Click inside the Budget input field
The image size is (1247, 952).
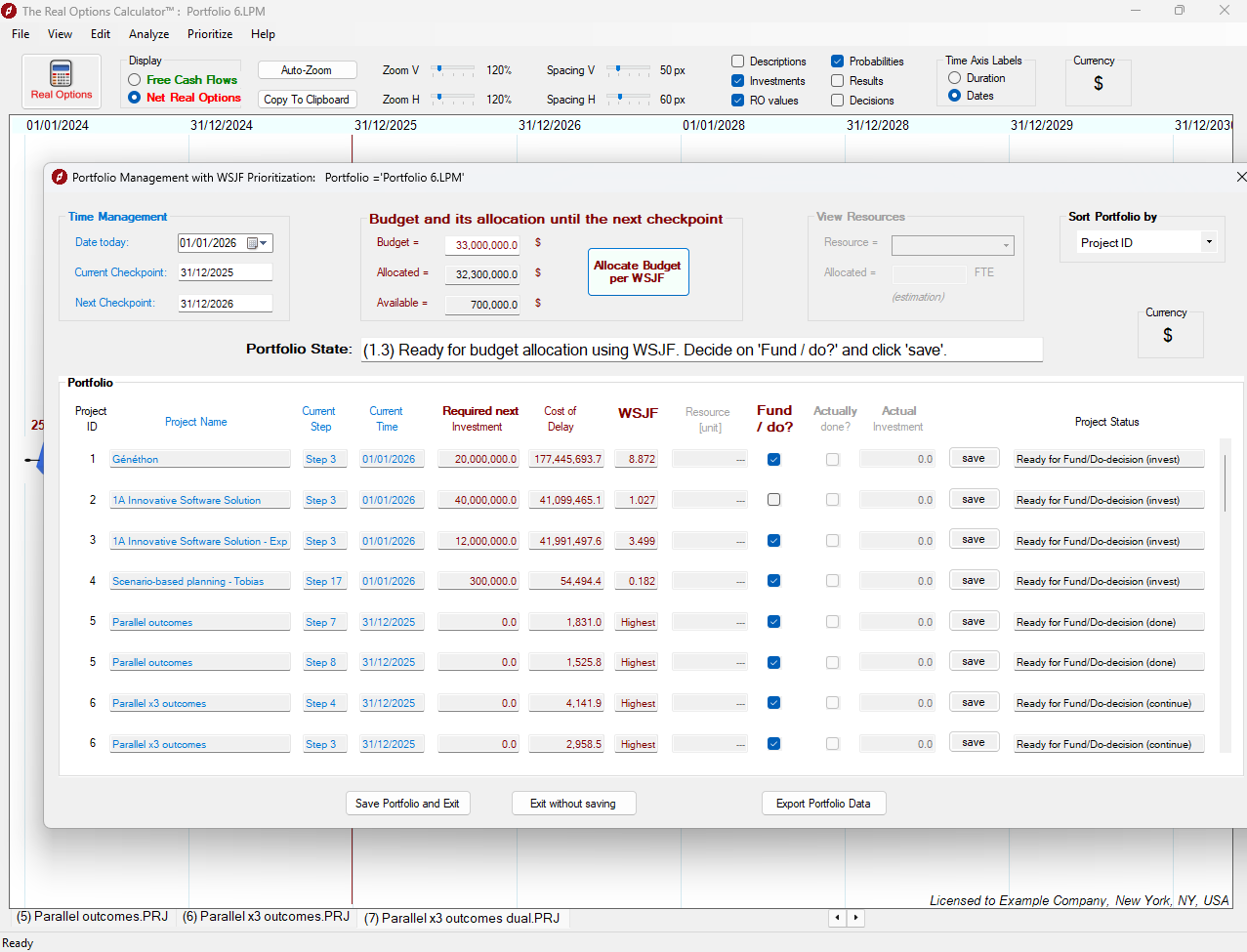(482, 243)
